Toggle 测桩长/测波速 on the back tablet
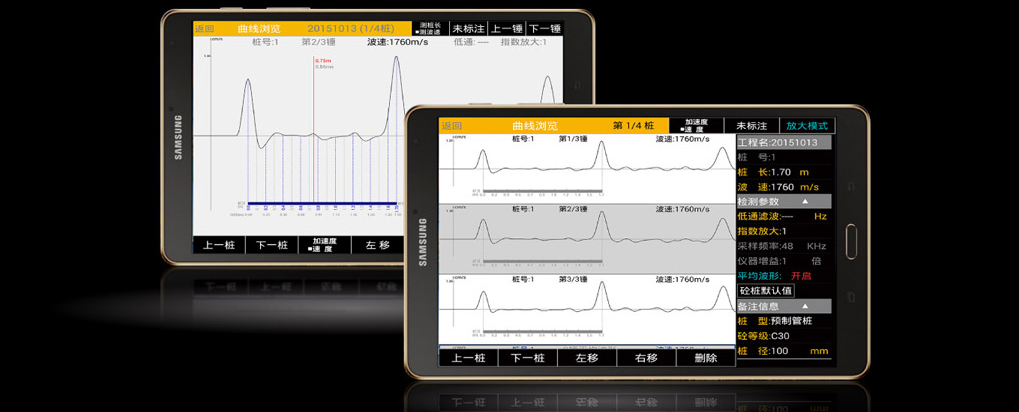Image resolution: width=1019 pixels, height=412 pixels. pos(431,28)
